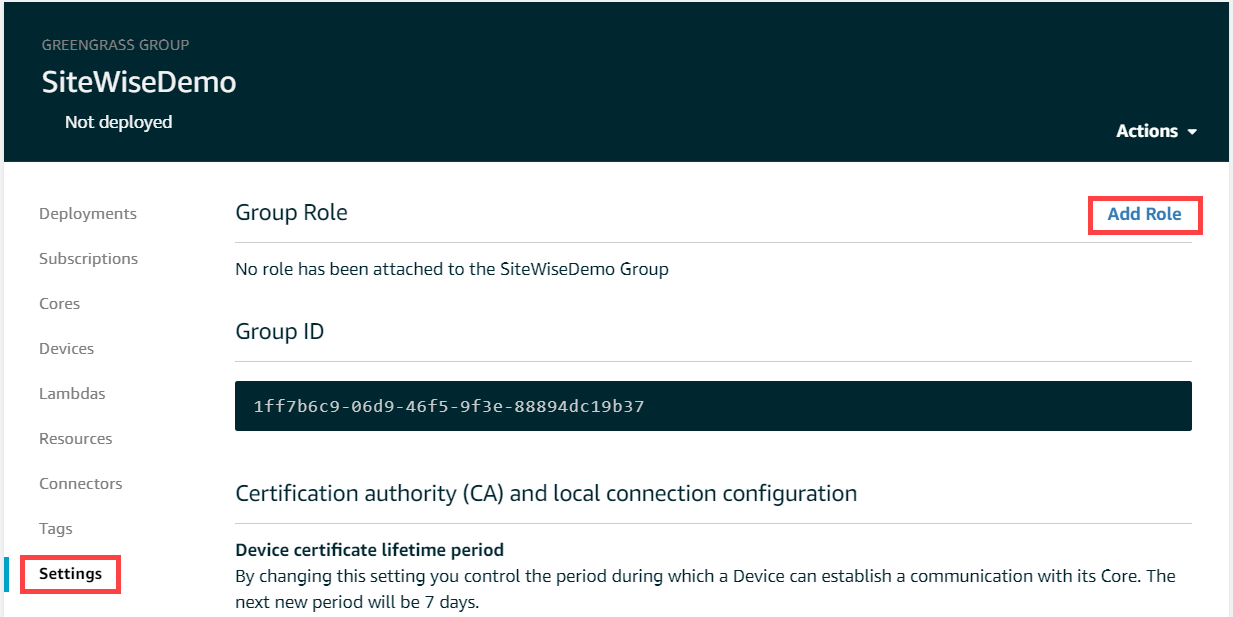Open the Lambdas section
This screenshot has height=617, width=1233.
[72, 394]
